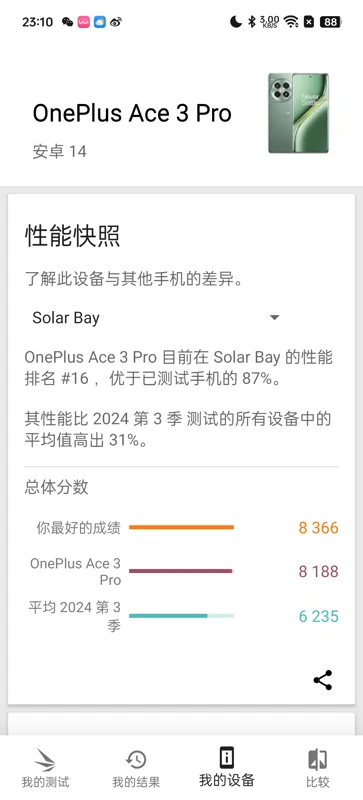
Task: Select the 我的设备 phone info icon
Action: (x=227, y=757)
